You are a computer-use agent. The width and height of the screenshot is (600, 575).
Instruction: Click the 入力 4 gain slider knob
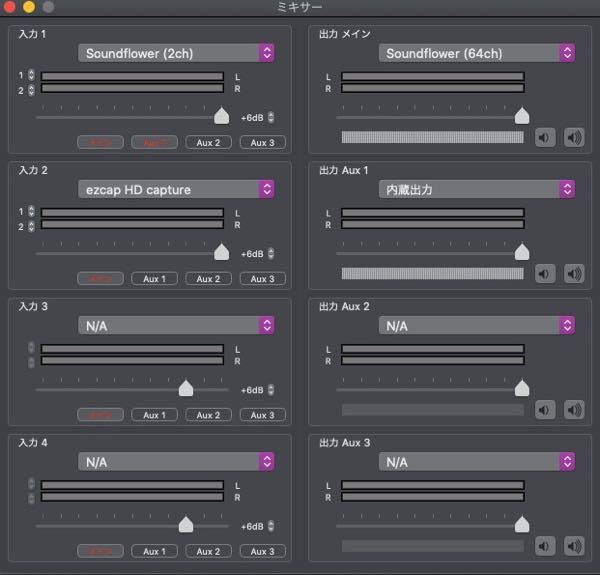[186, 525]
